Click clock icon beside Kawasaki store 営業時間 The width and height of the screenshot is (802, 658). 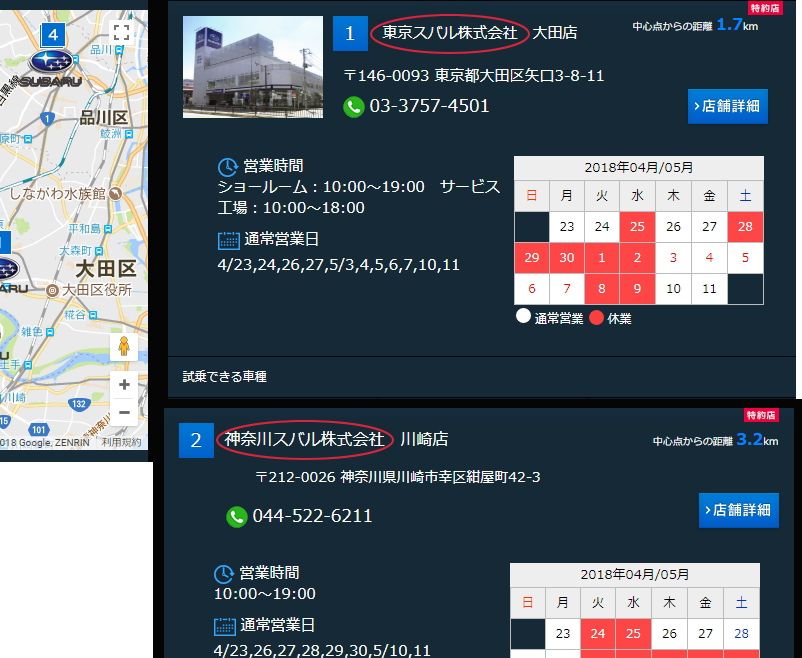224,574
